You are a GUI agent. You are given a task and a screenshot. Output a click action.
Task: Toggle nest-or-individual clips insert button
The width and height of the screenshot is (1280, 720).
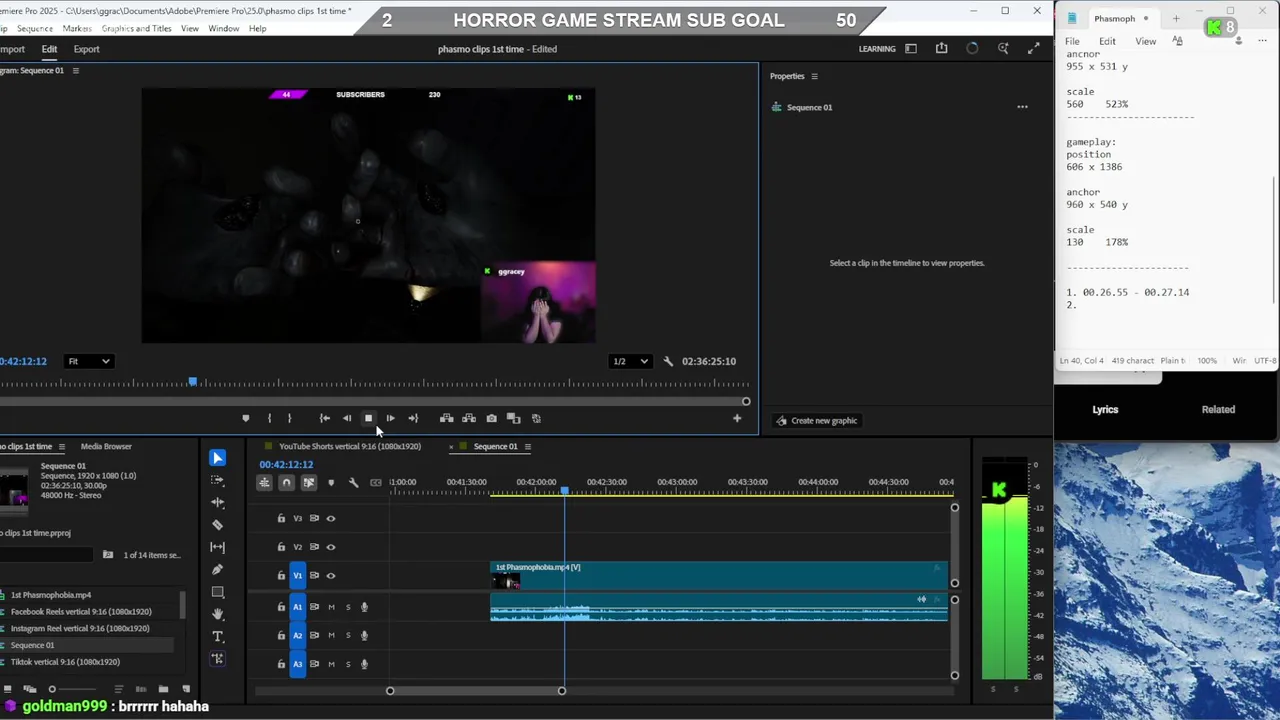pyautogui.click(x=264, y=482)
